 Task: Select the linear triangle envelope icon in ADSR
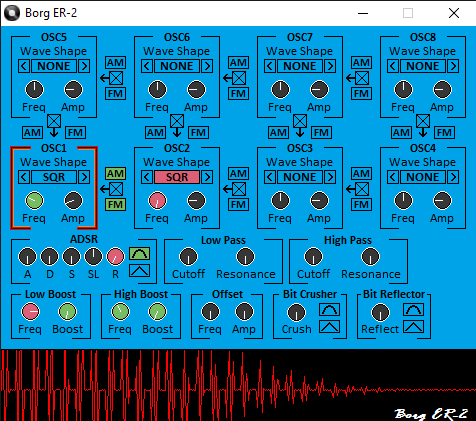click(139, 271)
